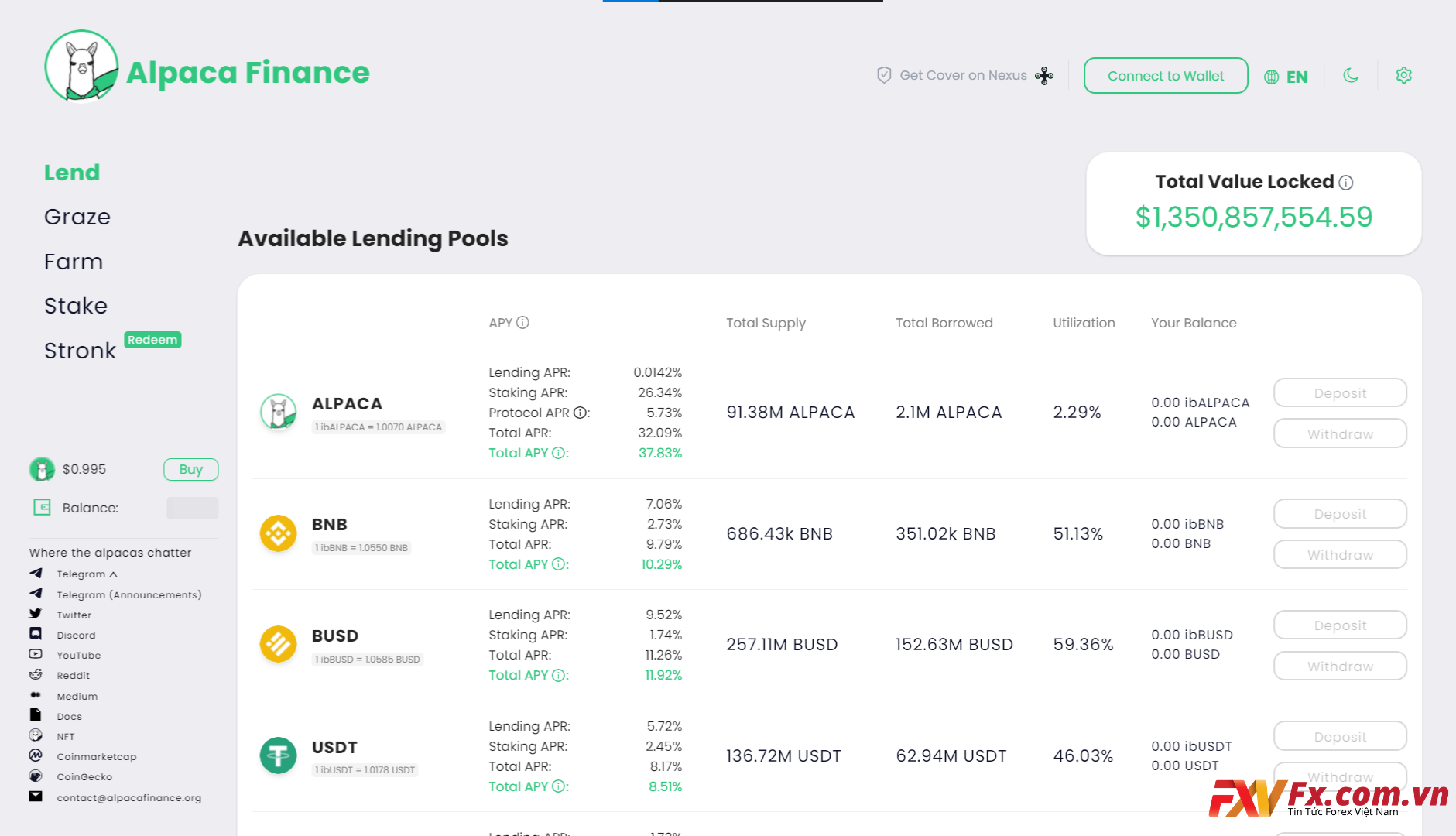This screenshot has height=836, width=1456.
Task: Click the Reddit icon
Action: pos(36,674)
